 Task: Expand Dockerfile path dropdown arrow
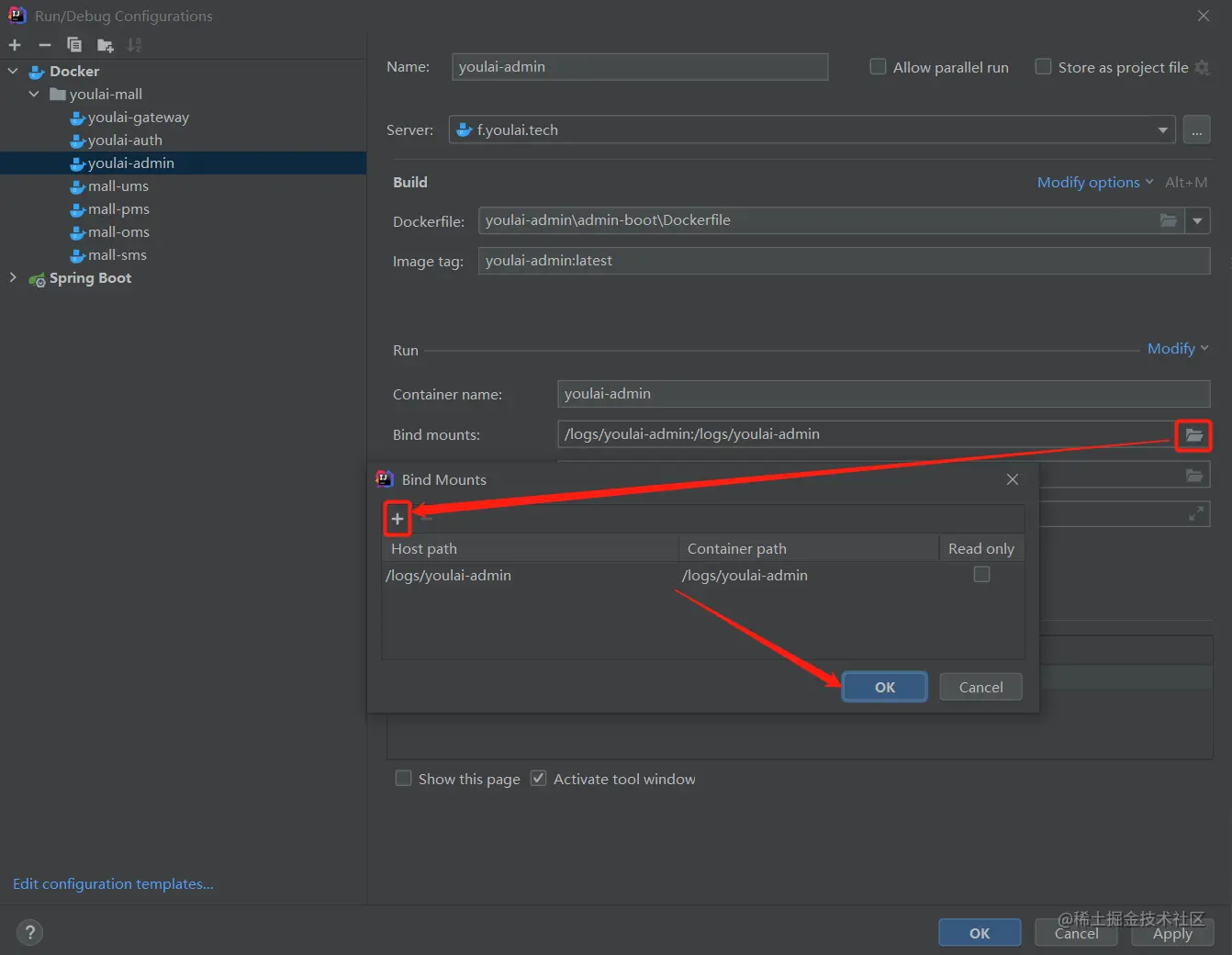[1197, 220]
